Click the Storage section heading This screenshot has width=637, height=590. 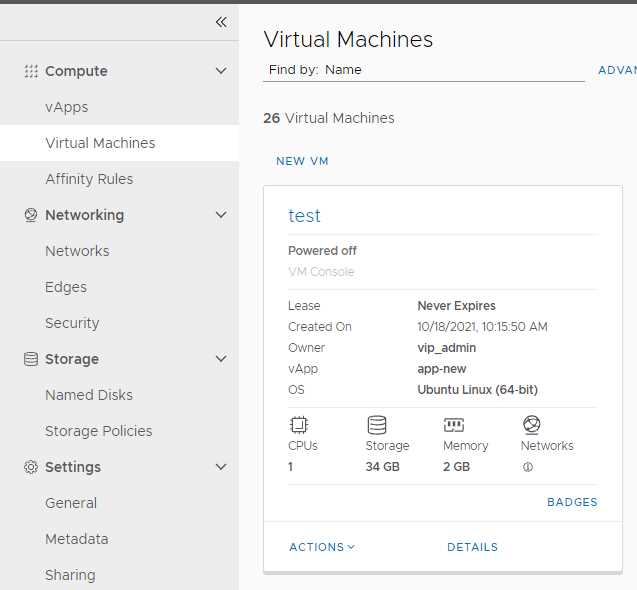72,359
